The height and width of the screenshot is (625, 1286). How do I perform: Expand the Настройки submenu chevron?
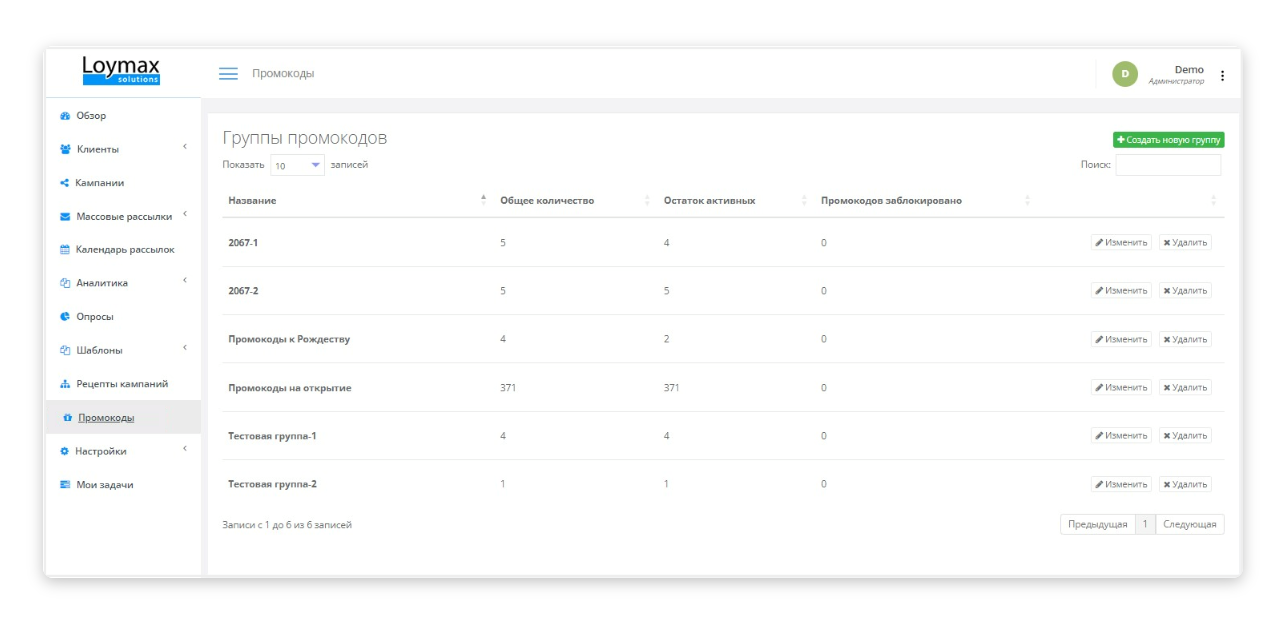pyautogui.click(x=185, y=449)
